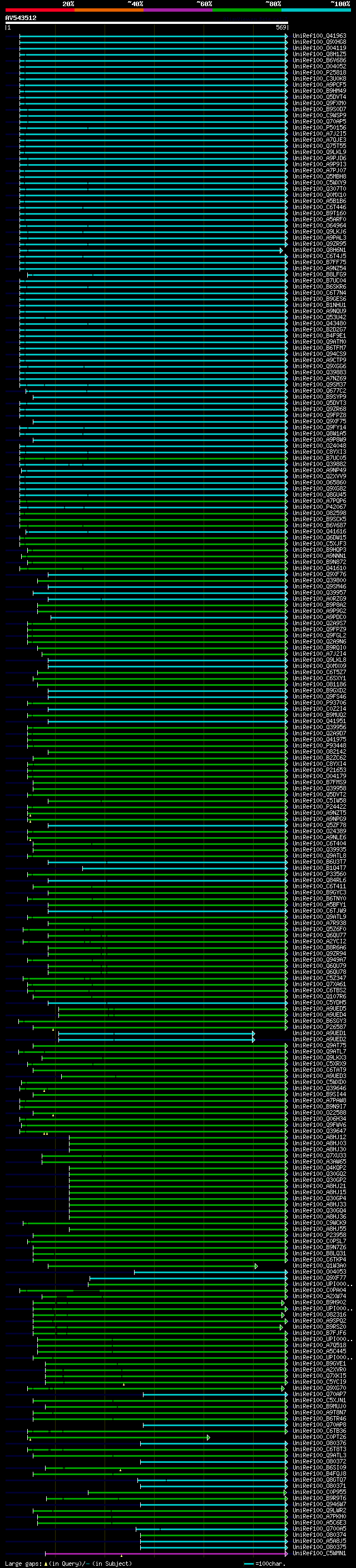Image resolution: width=356 pixels, height=1568 pixels.
Task: Select hit label UniRef100_Q9FXM0
Action: (x=319, y=103)
